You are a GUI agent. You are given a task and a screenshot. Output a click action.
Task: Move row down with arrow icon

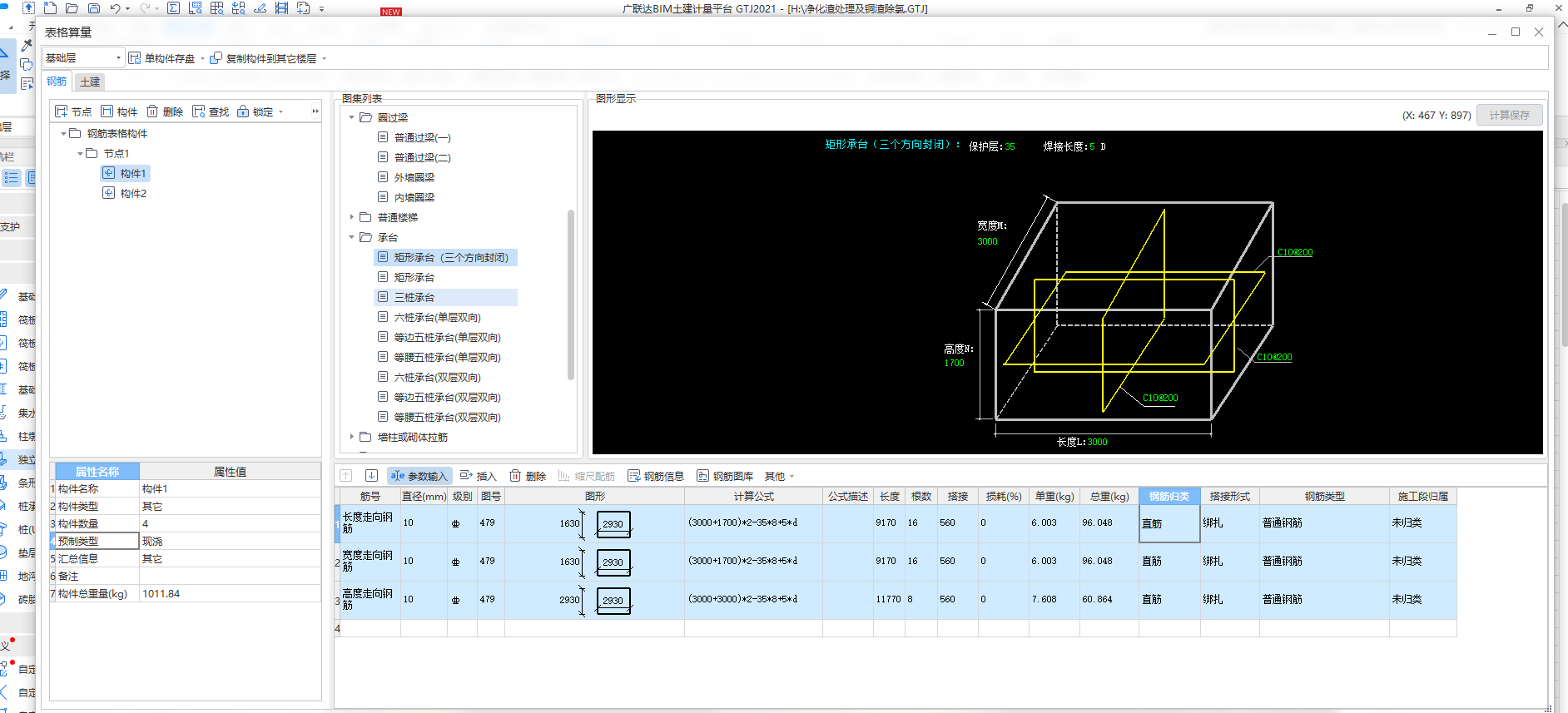coord(371,476)
